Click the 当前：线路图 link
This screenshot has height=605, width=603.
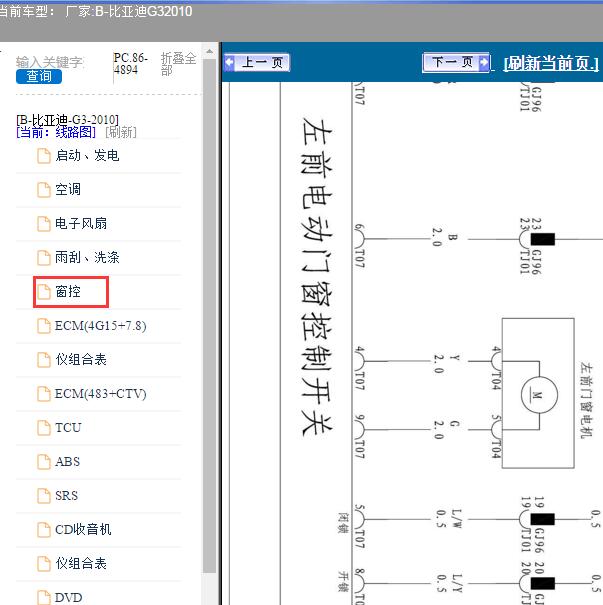[56, 132]
